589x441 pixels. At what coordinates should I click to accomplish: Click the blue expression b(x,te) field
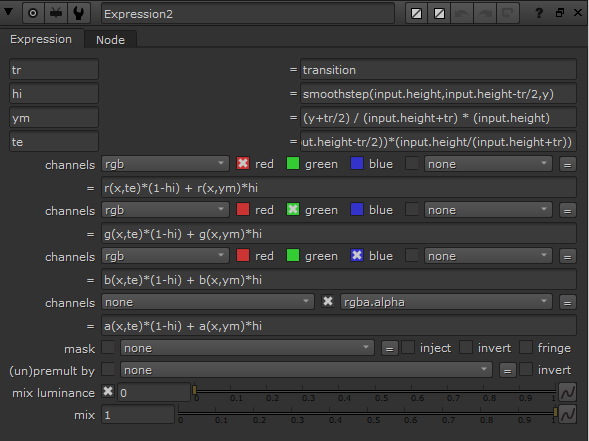pos(339,280)
